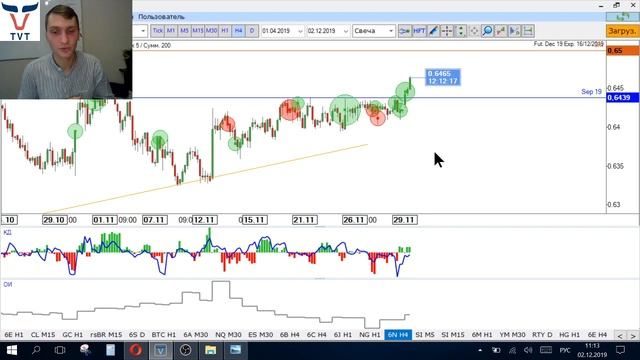
Task: Open the RTY D chart tab
Action: pos(542,335)
